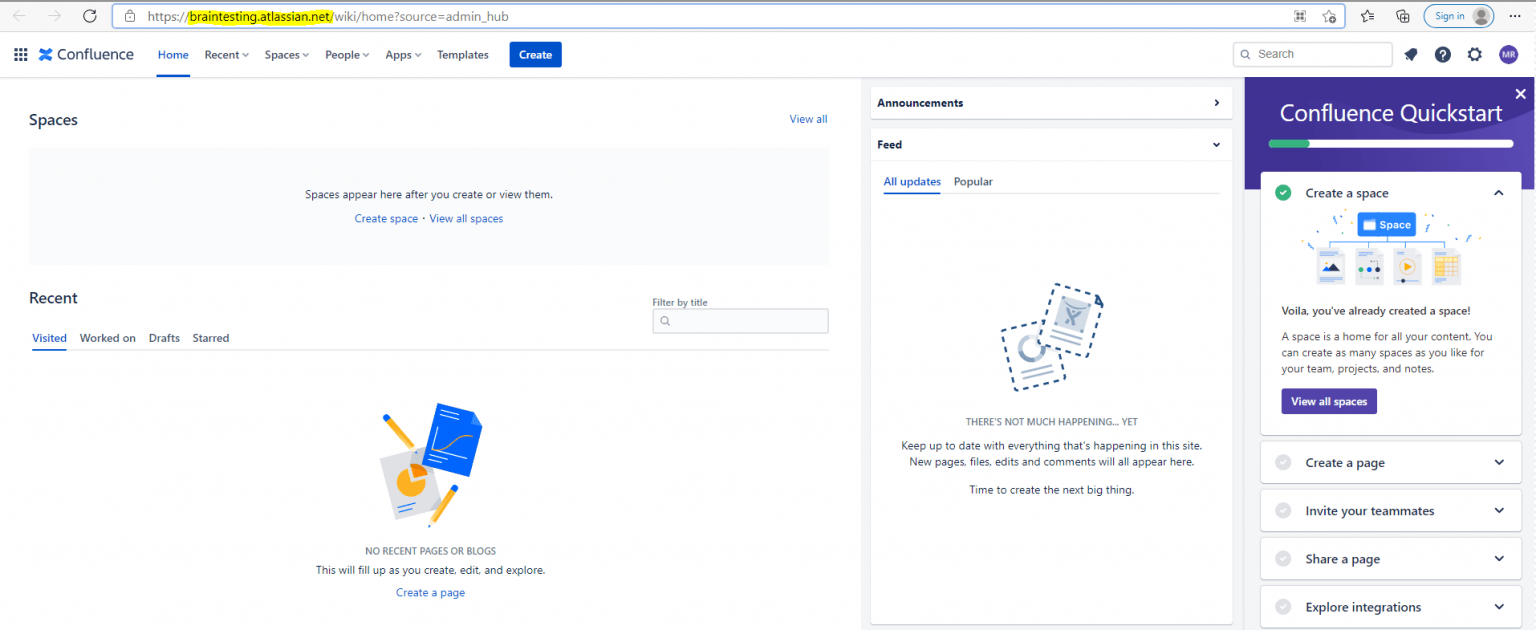The width and height of the screenshot is (1536, 630).
Task: Open the profile avatar menu
Action: coord(1508,54)
